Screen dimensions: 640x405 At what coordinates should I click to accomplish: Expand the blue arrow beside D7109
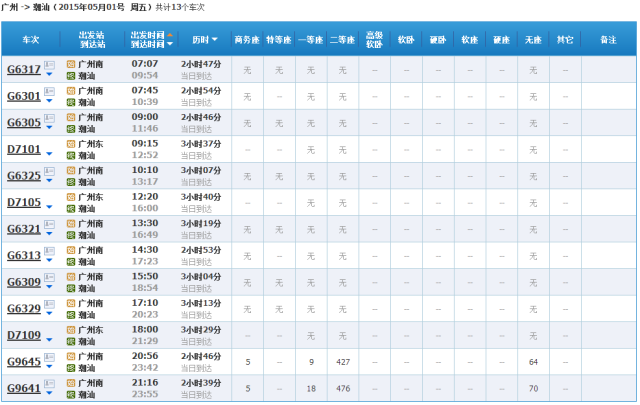coord(49,341)
